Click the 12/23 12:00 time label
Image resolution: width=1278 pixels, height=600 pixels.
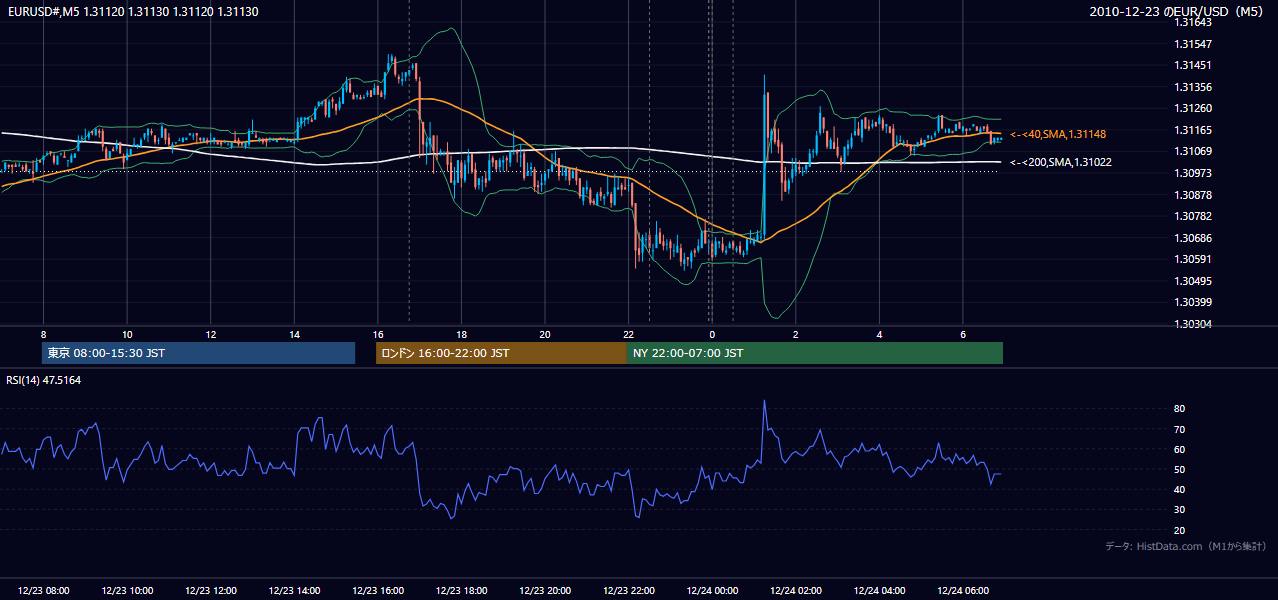point(211,591)
